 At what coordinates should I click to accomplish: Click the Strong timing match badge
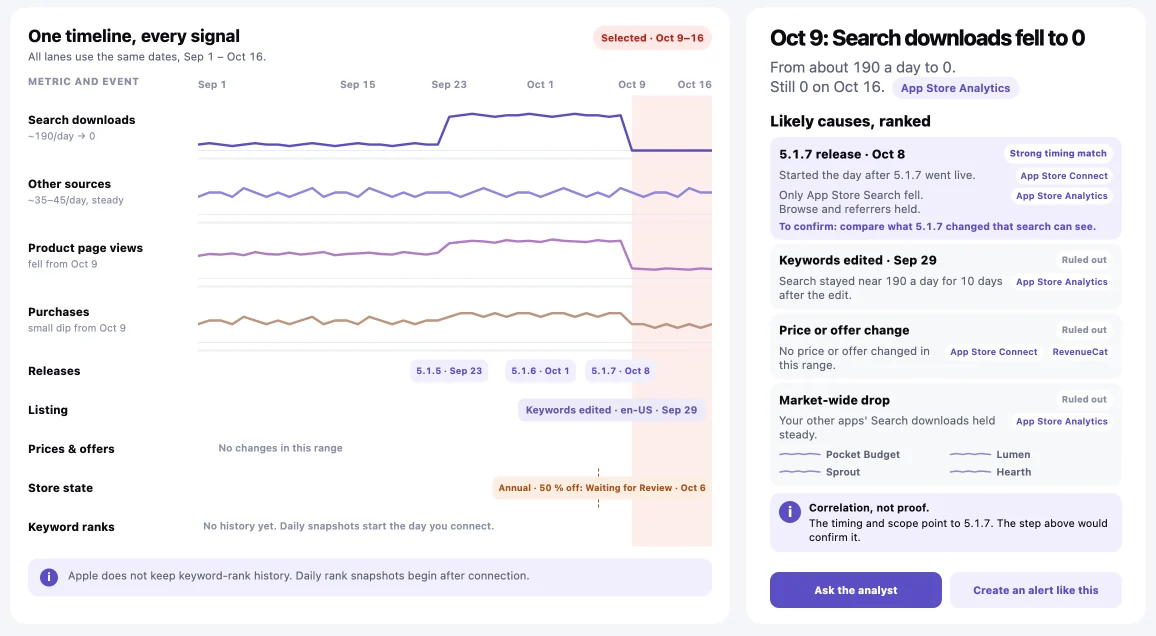click(x=1057, y=154)
